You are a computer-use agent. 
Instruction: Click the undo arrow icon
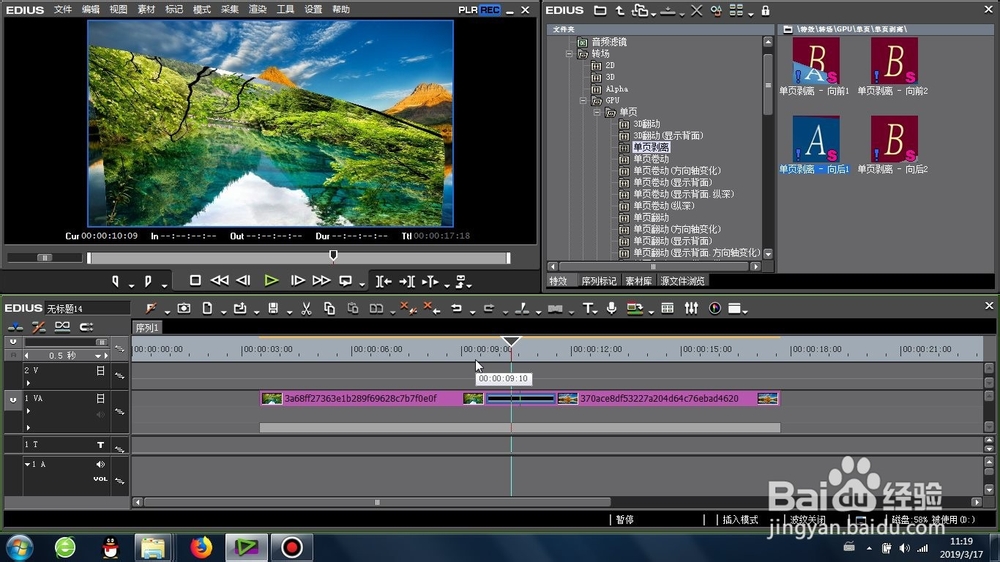[456, 308]
